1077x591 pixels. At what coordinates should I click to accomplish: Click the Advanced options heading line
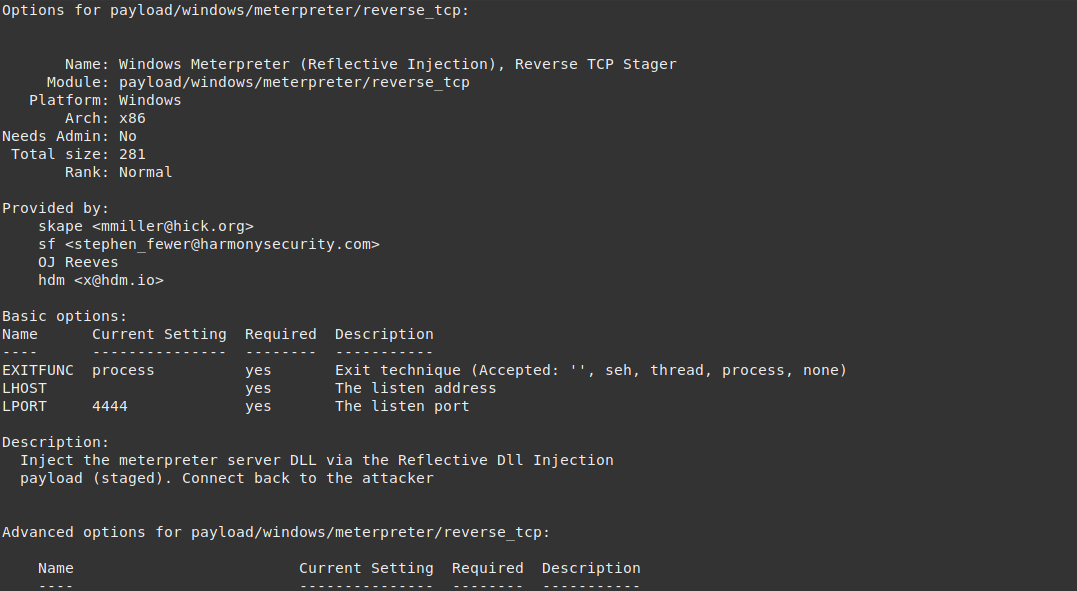276,532
